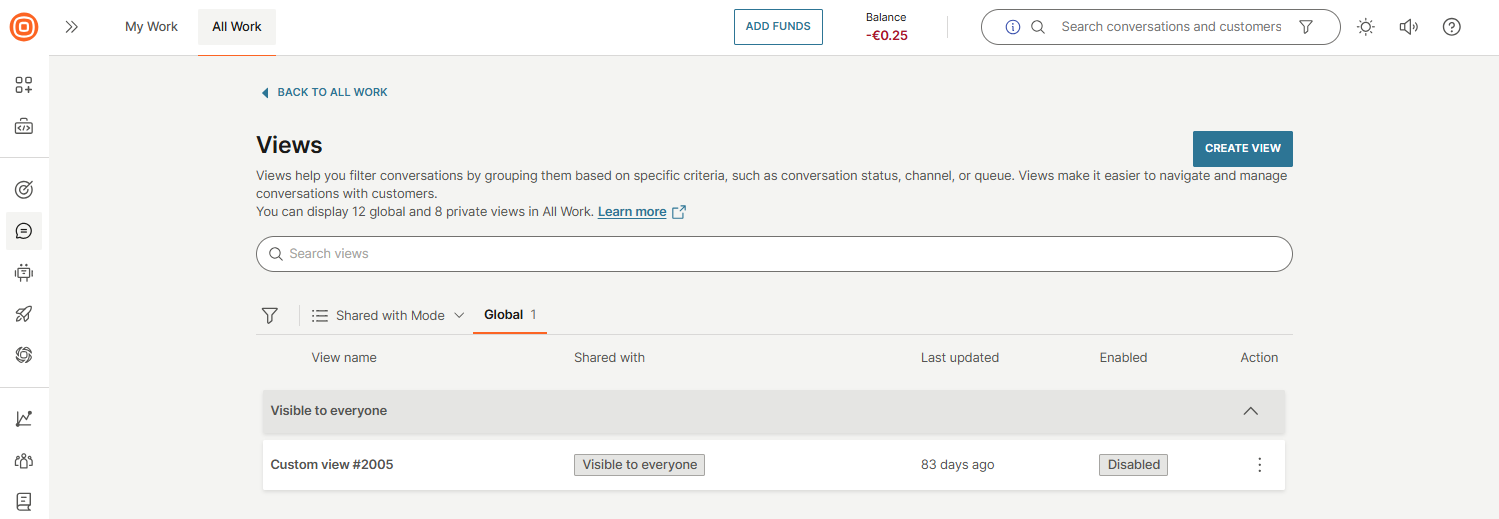The image size is (1499, 519).
Task: Open the Shared with Mode dropdown
Action: click(x=389, y=315)
